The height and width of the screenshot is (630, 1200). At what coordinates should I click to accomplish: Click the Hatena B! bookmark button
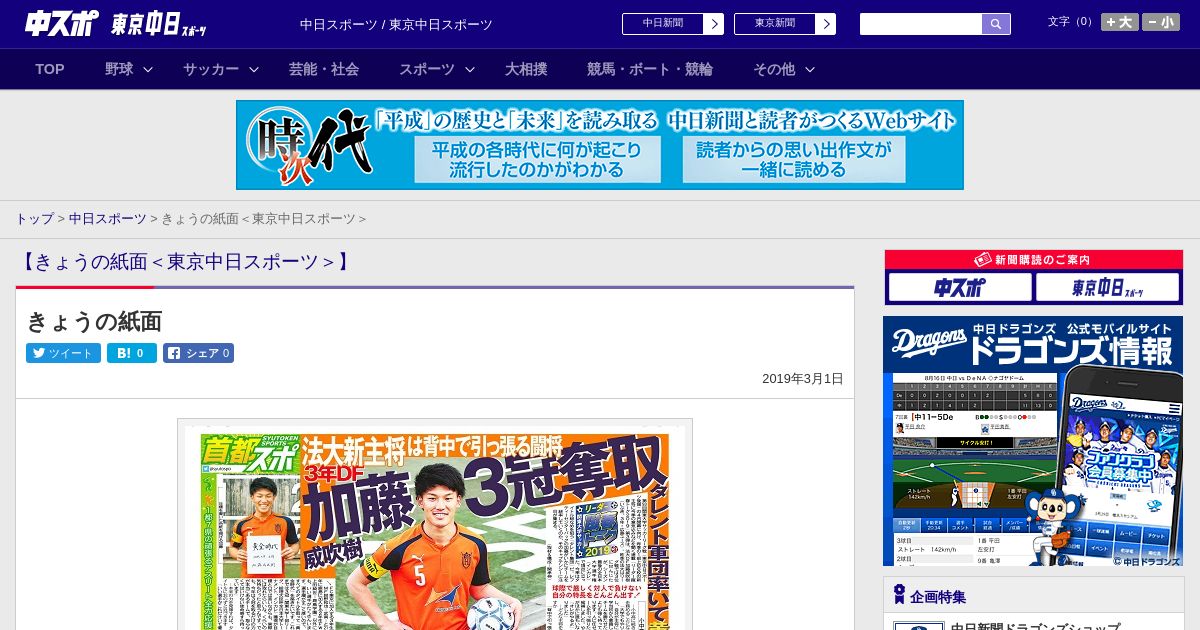click(x=132, y=353)
